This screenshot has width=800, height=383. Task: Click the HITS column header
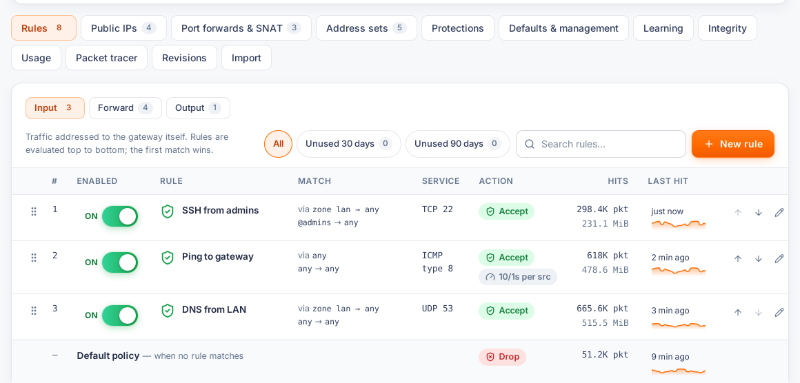(x=618, y=181)
